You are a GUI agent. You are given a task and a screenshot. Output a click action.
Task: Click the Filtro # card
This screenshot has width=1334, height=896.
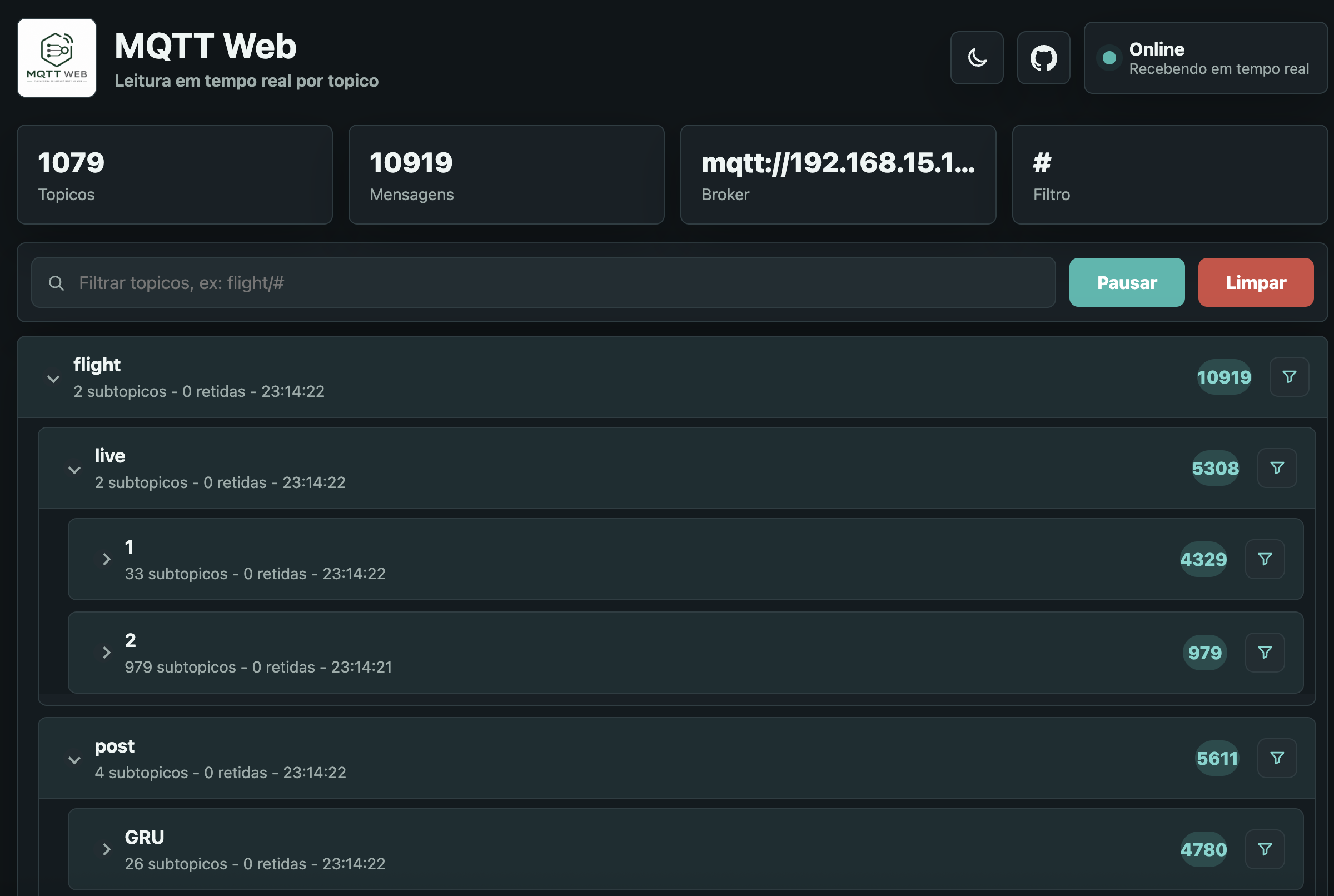point(1169,175)
